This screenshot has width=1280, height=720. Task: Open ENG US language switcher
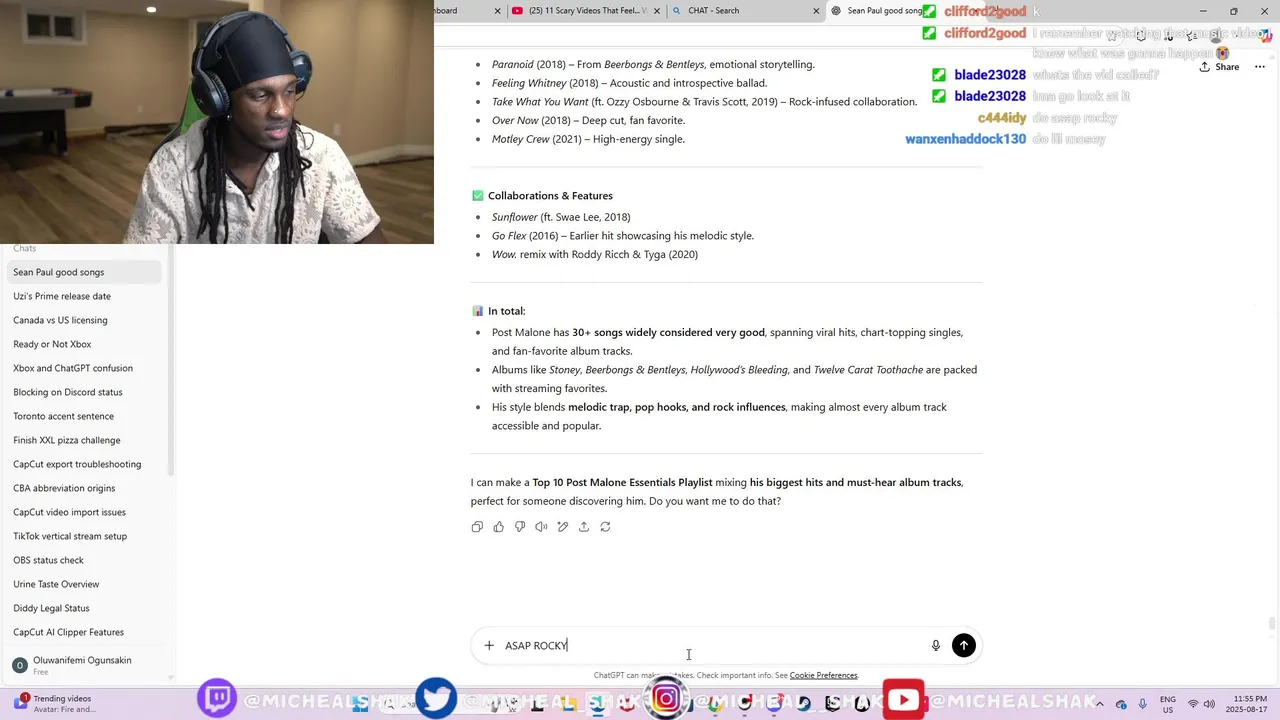coord(1167,704)
